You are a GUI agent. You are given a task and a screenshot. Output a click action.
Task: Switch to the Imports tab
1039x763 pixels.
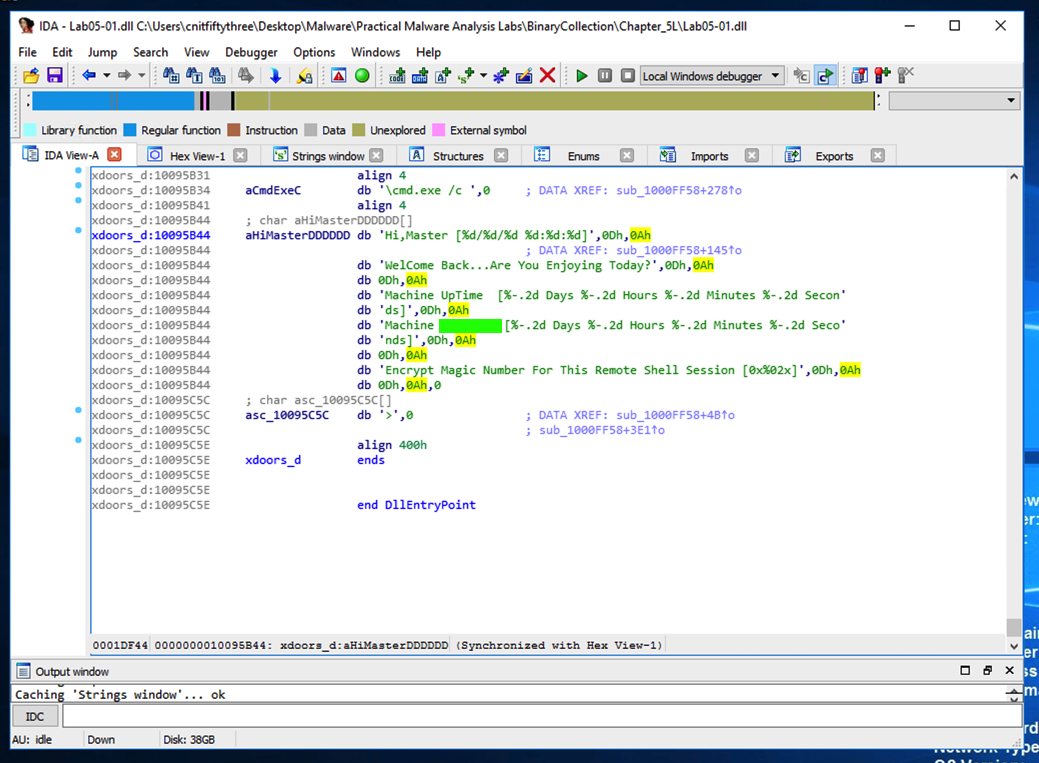point(709,156)
